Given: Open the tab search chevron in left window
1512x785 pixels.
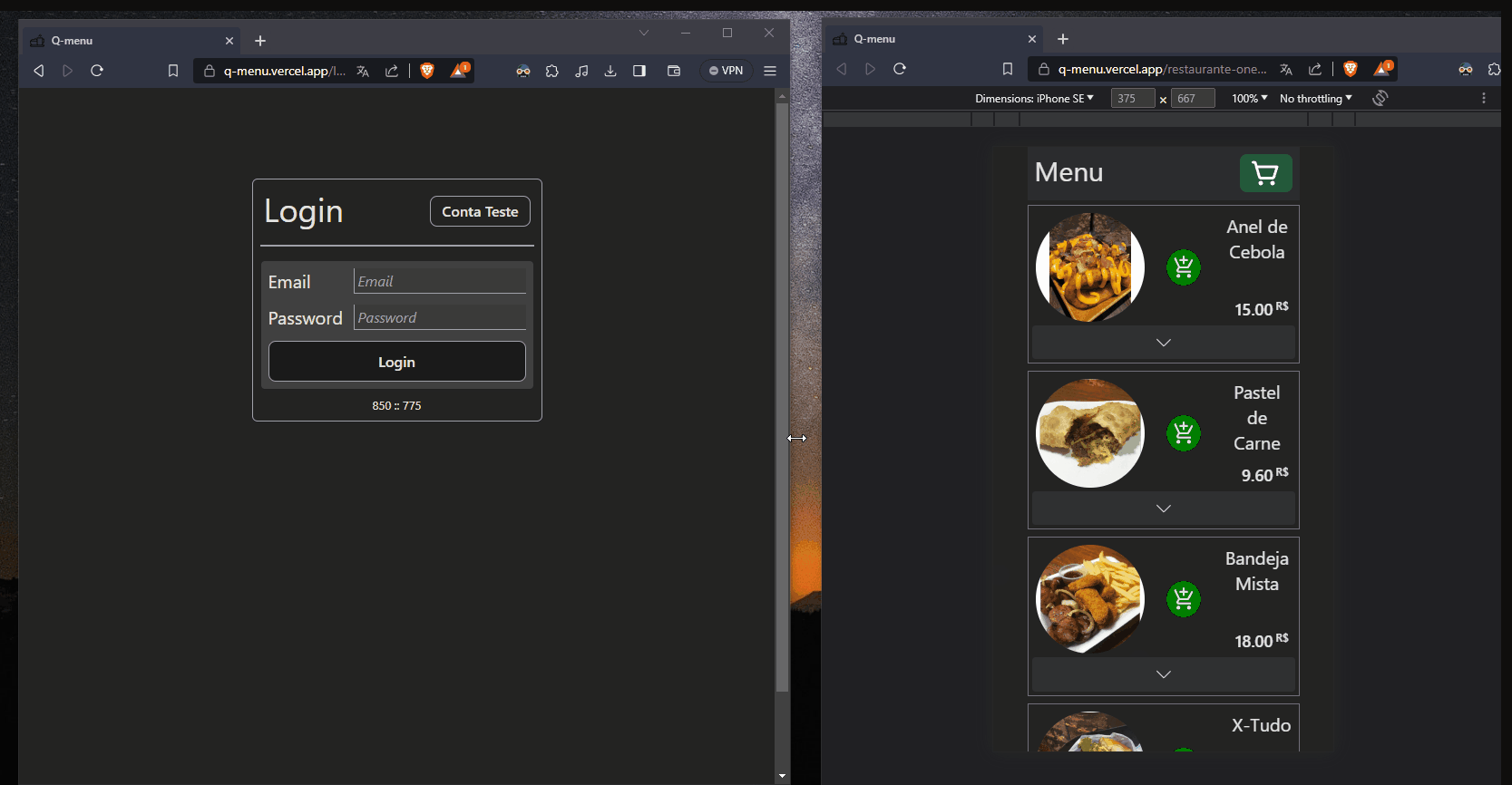Looking at the screenshot, I should pyautogui.click(x=644, y=33).
